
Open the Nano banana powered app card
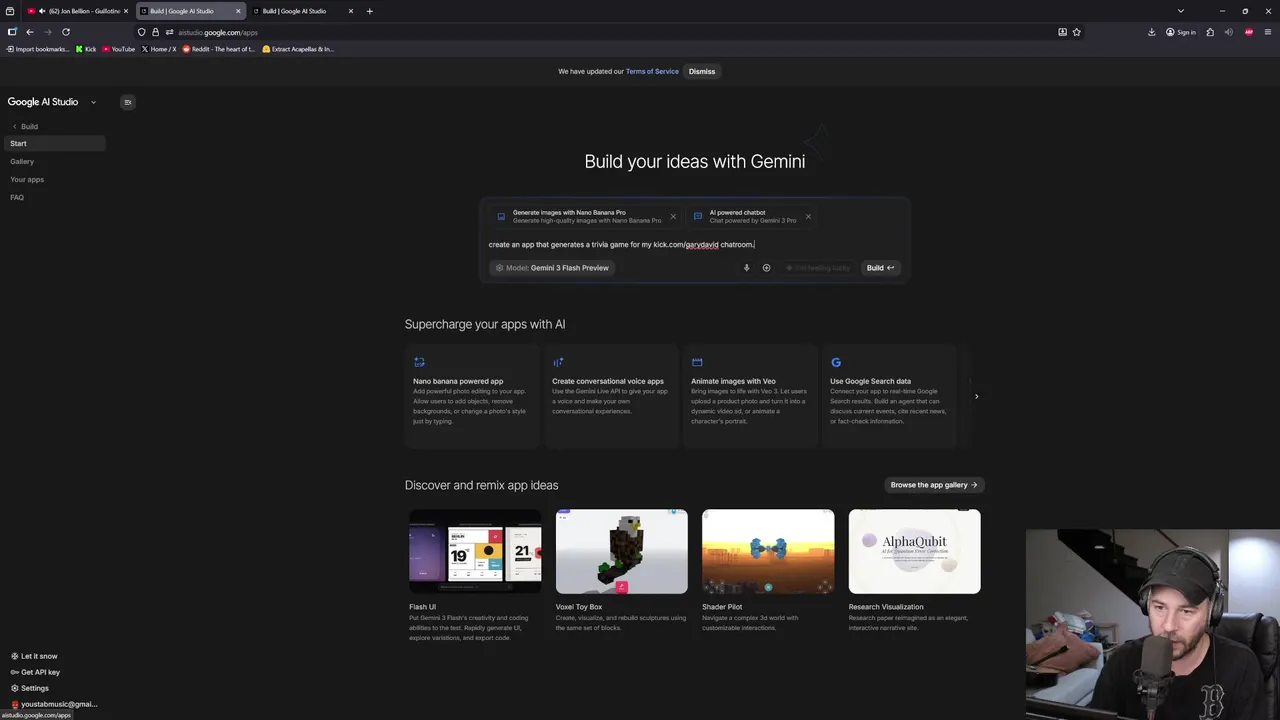472,397
